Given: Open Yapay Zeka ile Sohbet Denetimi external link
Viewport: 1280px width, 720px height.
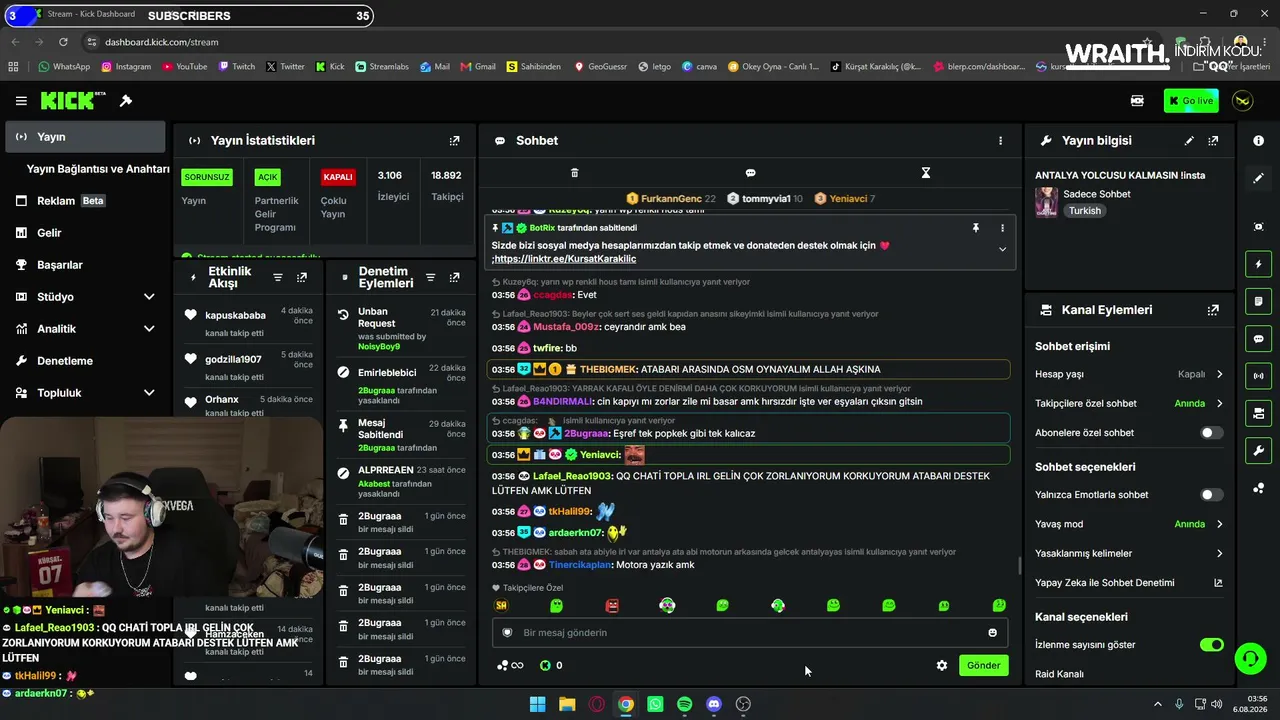Looking at the screenshot, I should point(1218,583).
